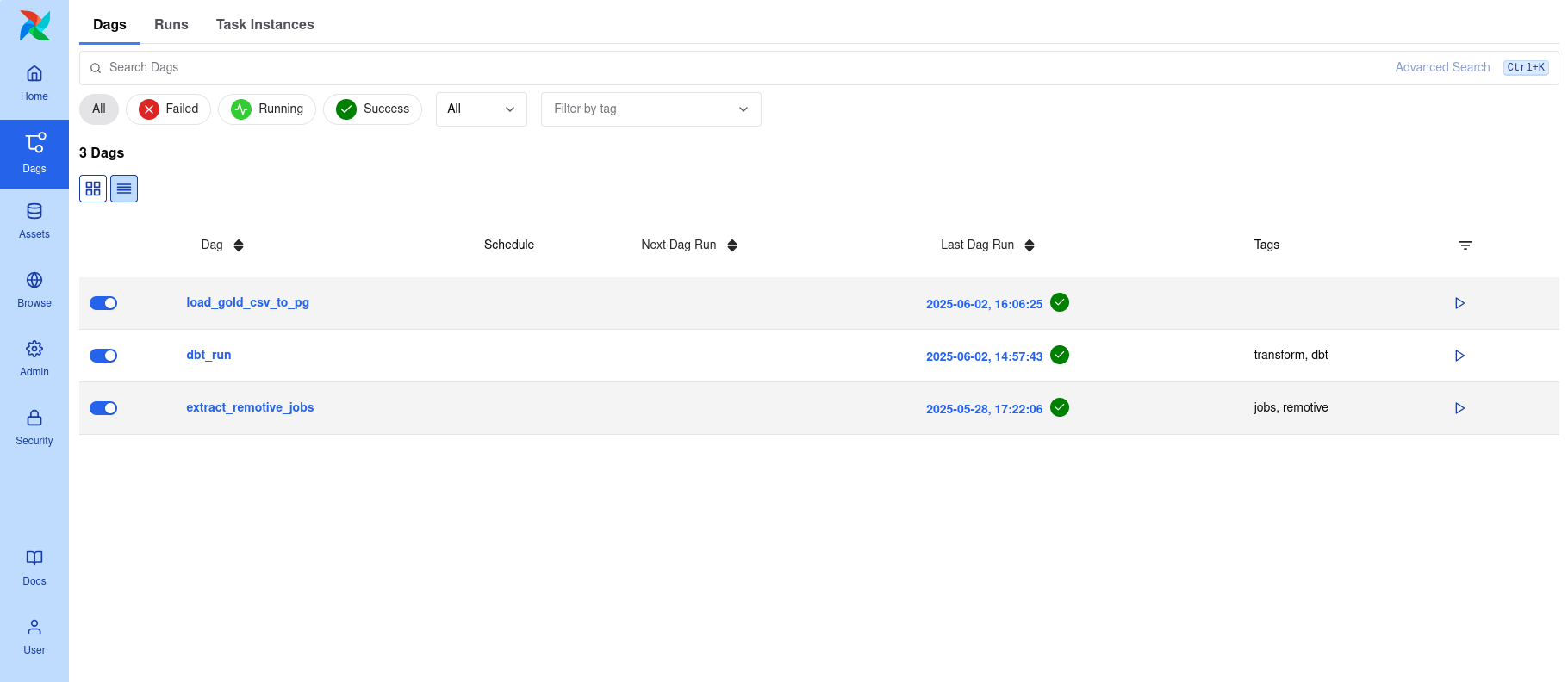Viewport: 1568px width, 682px height.
Task: Switch to table list view
Action: click(124, 189)
